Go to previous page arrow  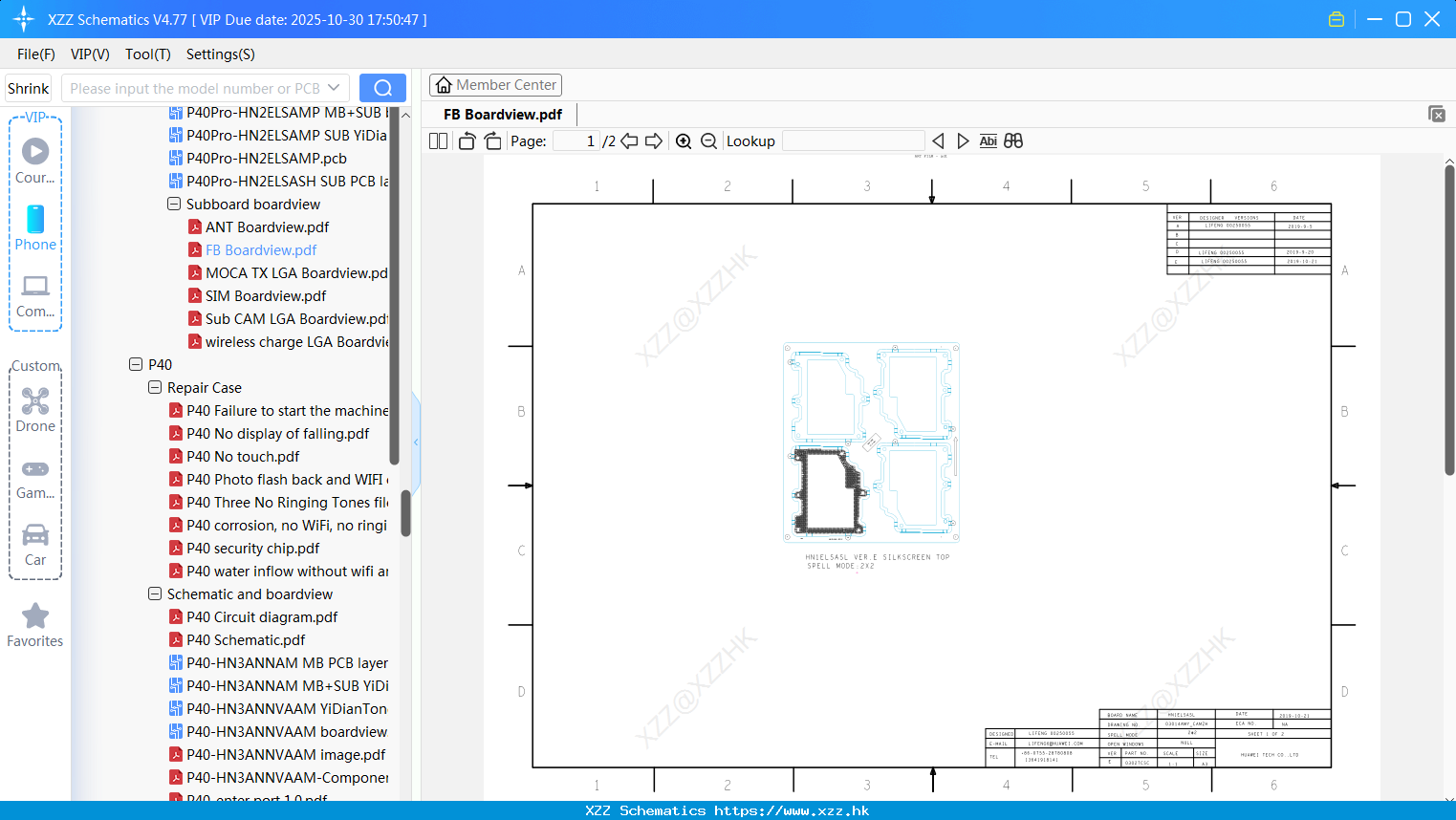(x=629, y=140)
